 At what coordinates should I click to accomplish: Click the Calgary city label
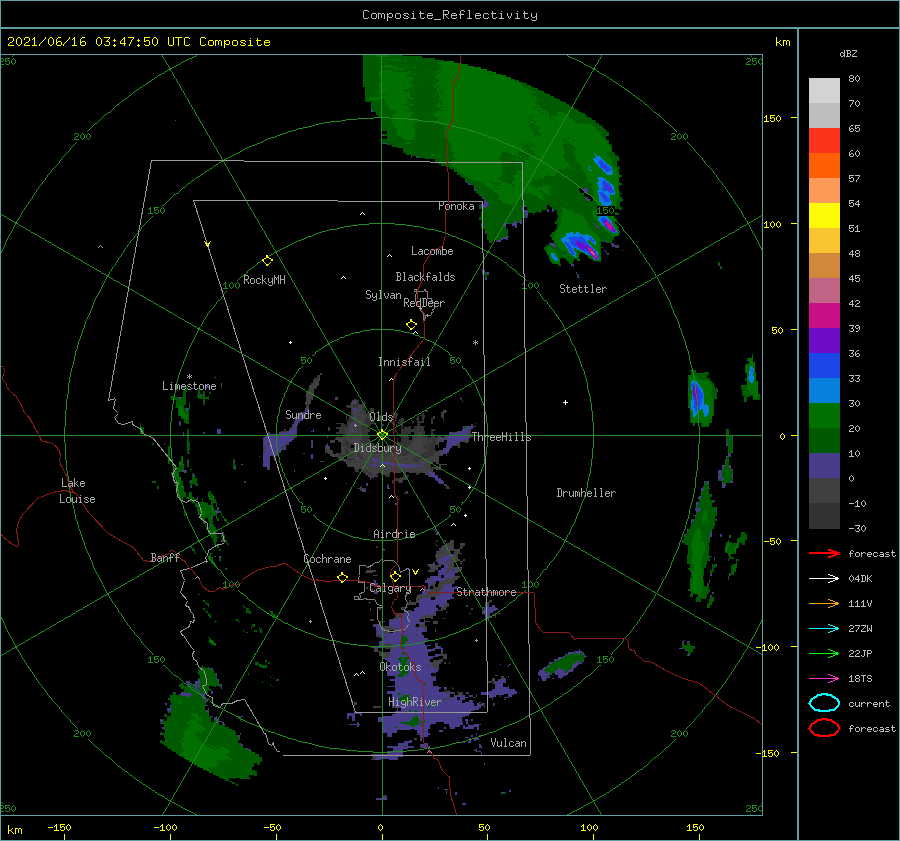click(390, 588)
